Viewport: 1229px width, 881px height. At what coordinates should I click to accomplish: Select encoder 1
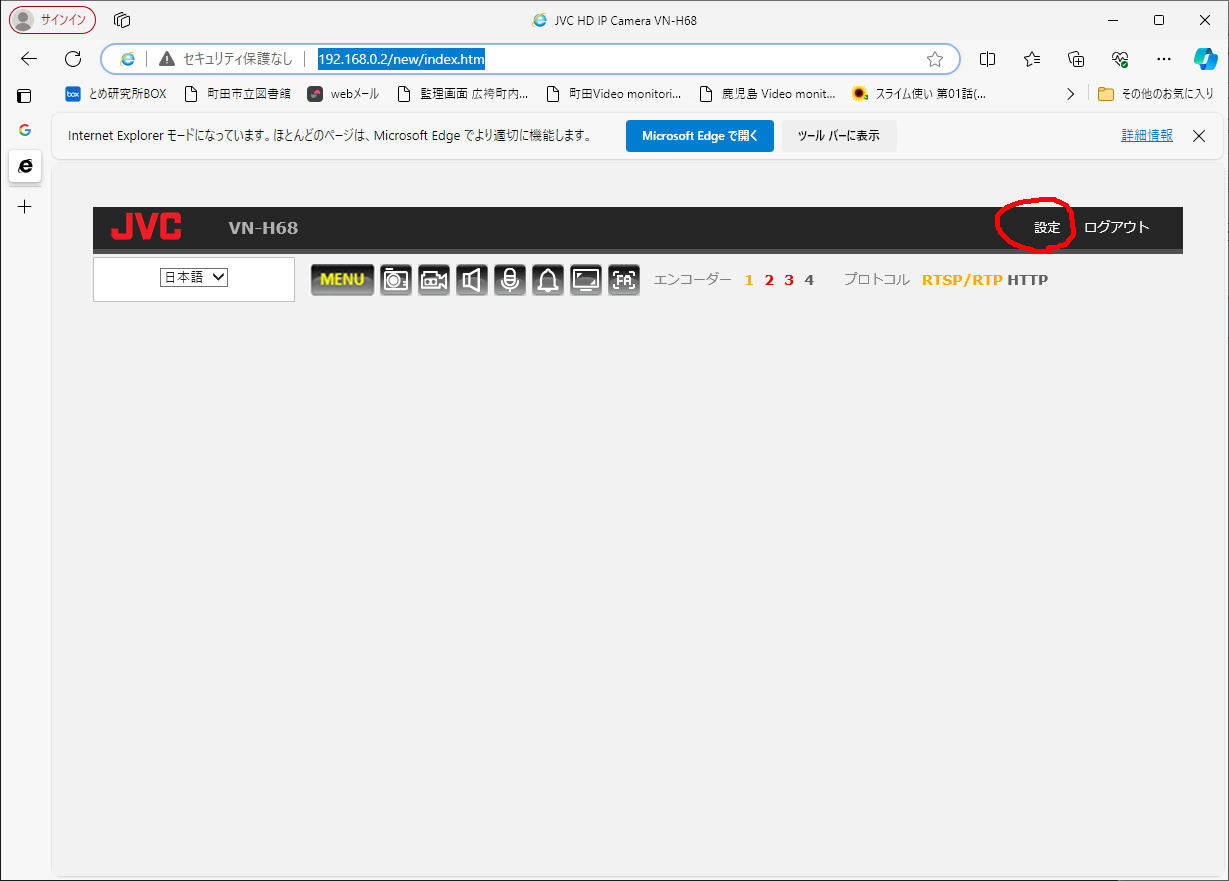click(749, 280)
